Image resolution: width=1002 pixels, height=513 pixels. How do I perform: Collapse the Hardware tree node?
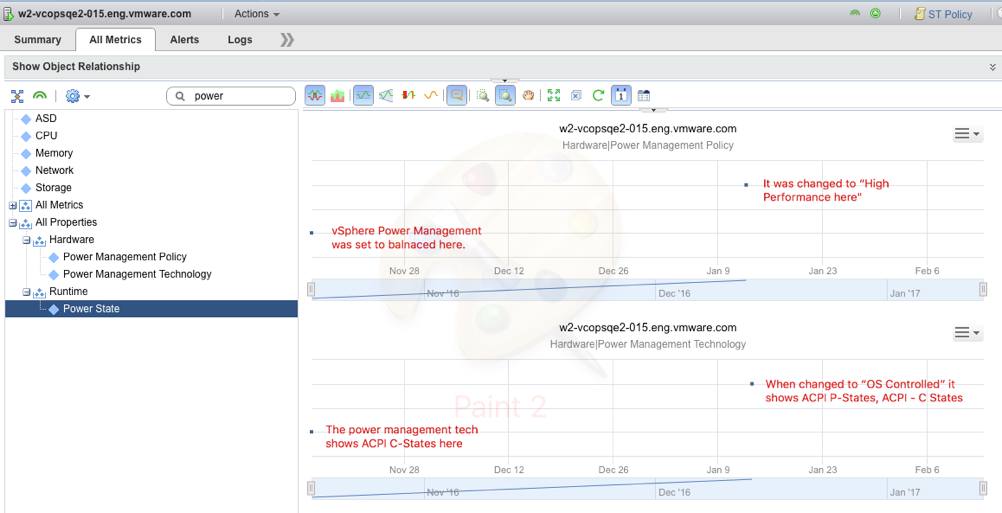point(27,240)
